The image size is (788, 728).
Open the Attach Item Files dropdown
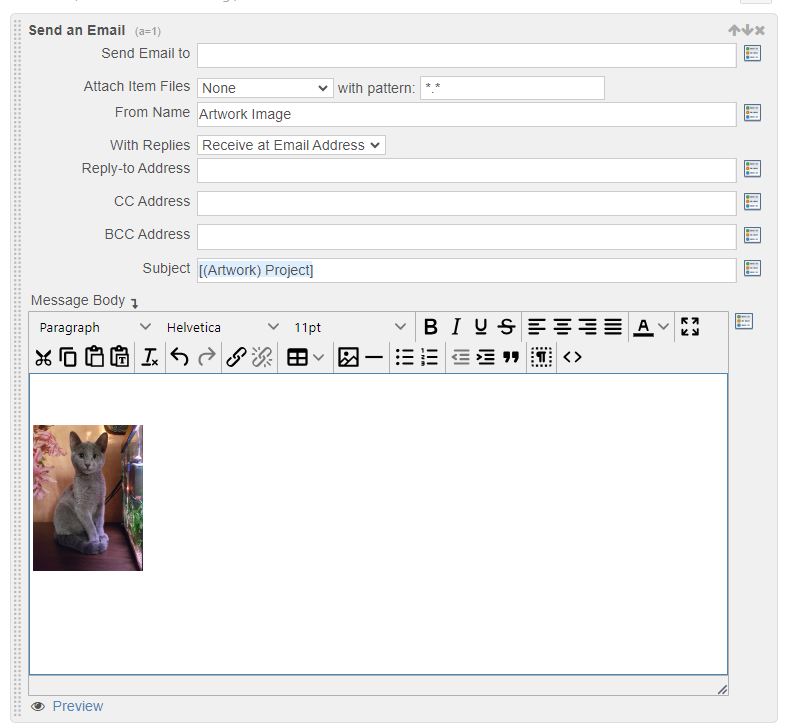coord(265,88)
